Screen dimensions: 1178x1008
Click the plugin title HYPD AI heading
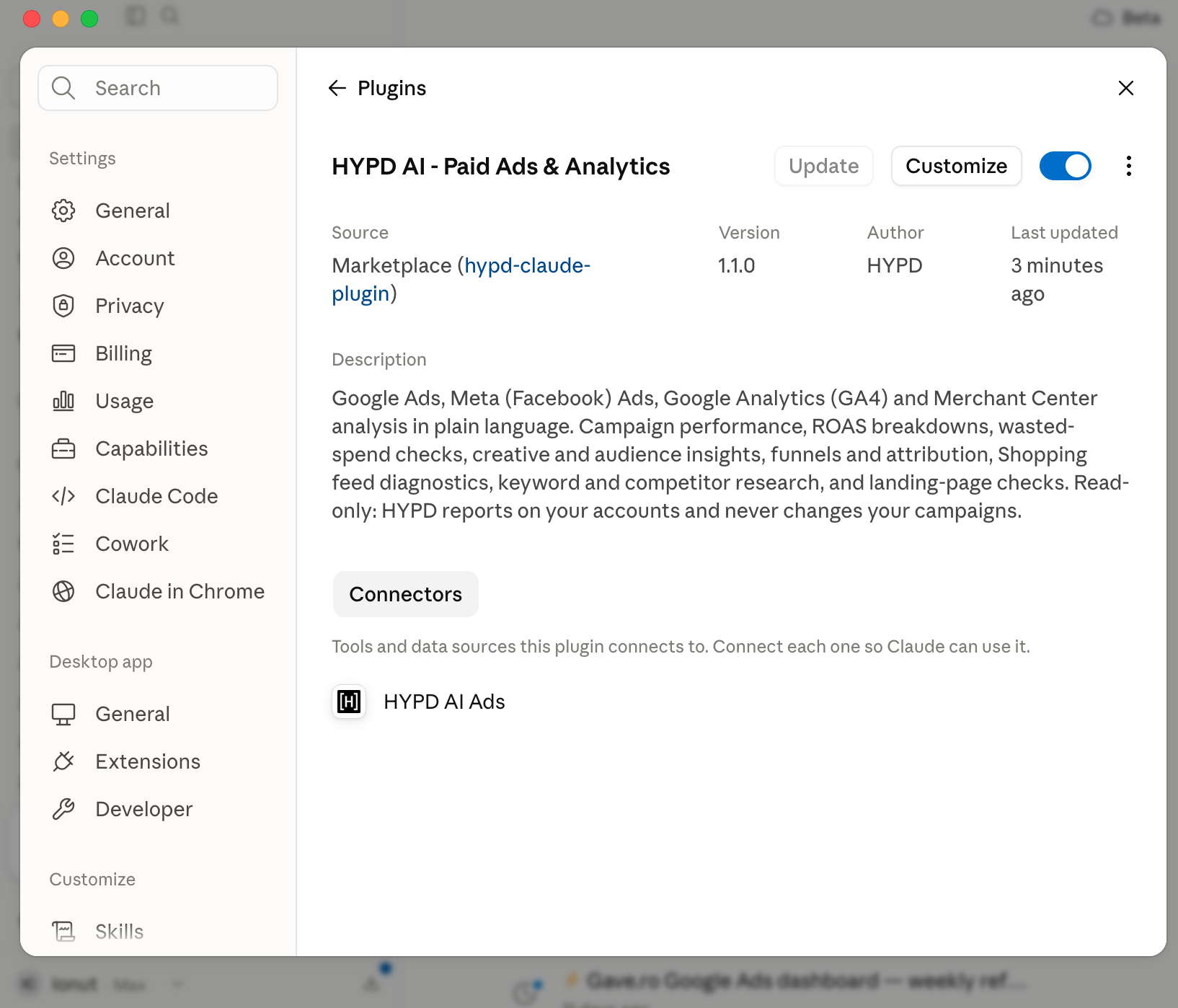[x=501, y=166]
